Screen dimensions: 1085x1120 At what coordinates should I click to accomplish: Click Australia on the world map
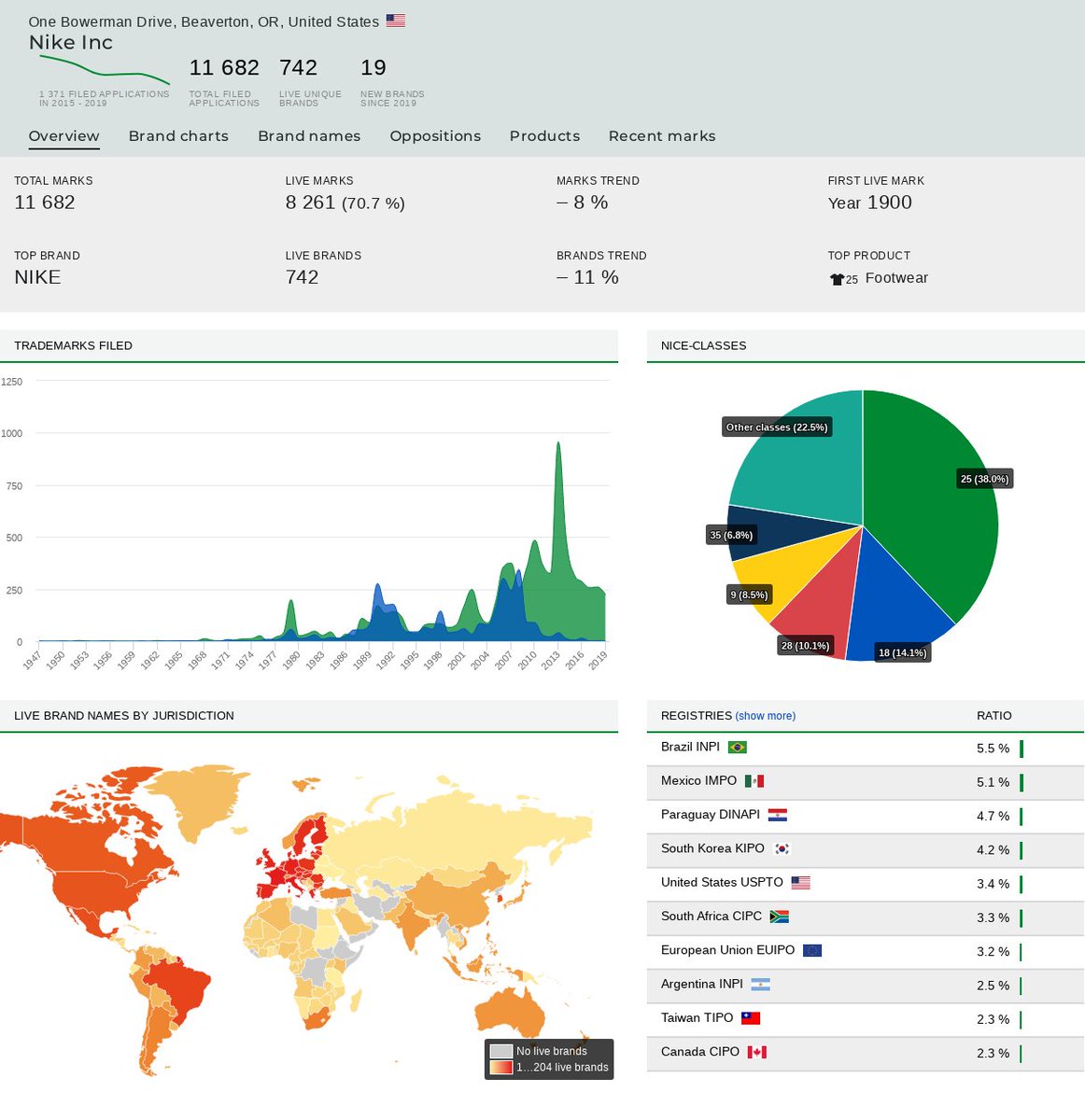[512, 1013]
